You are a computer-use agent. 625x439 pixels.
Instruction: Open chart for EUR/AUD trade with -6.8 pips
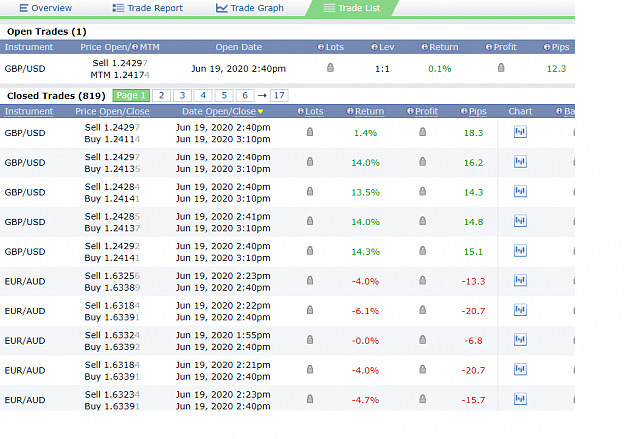[x=520, y=340]
